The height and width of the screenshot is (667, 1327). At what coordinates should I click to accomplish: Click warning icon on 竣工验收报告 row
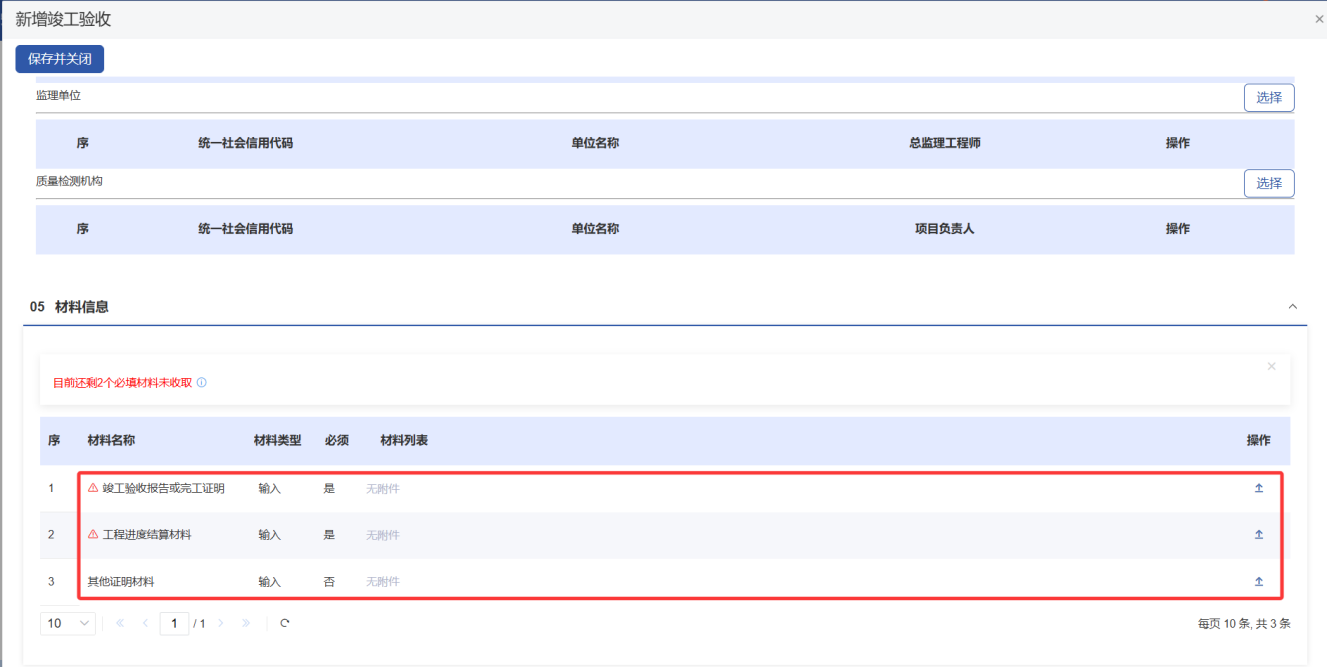93,489
